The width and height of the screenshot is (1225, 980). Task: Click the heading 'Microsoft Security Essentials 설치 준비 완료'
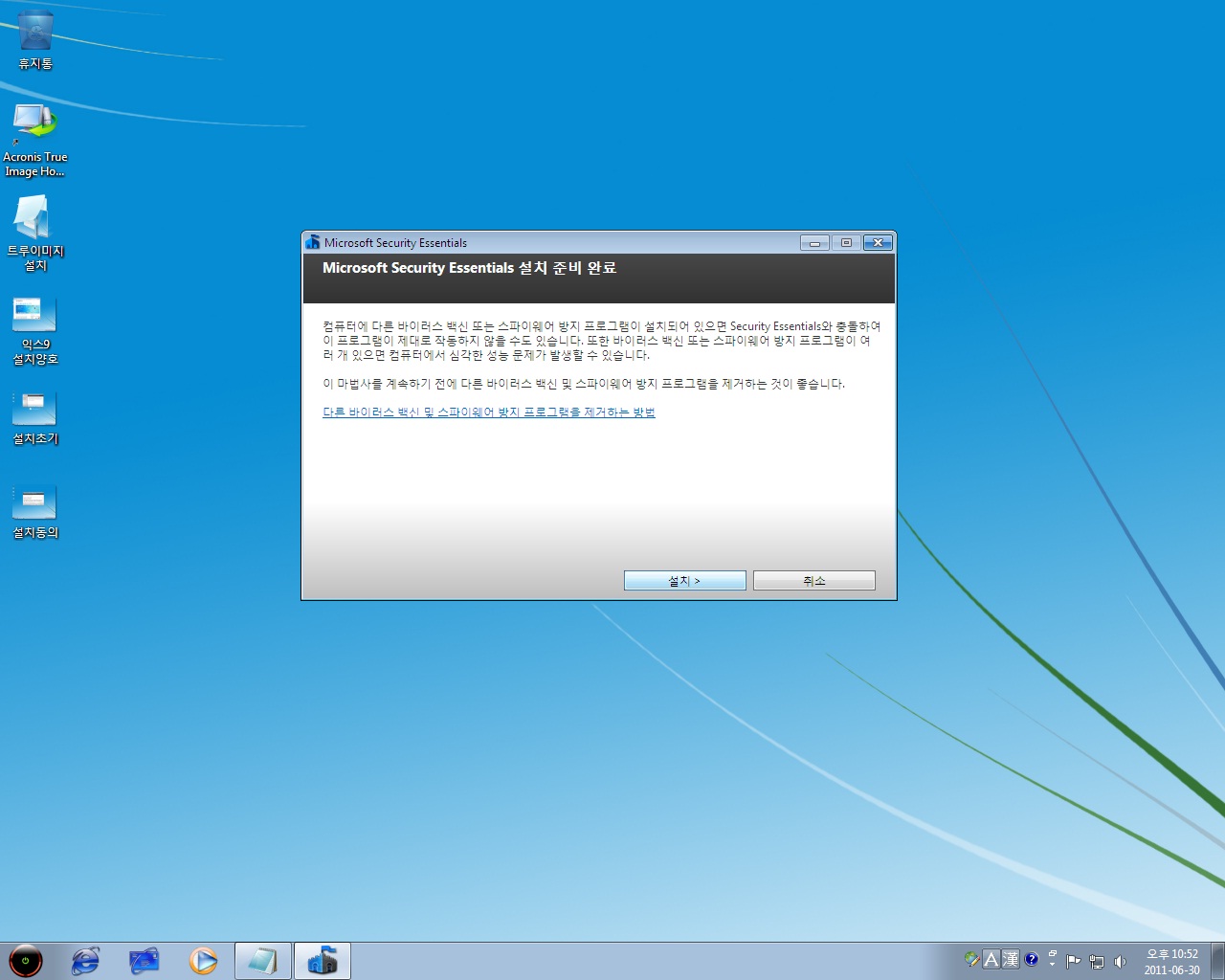[469, 268]
